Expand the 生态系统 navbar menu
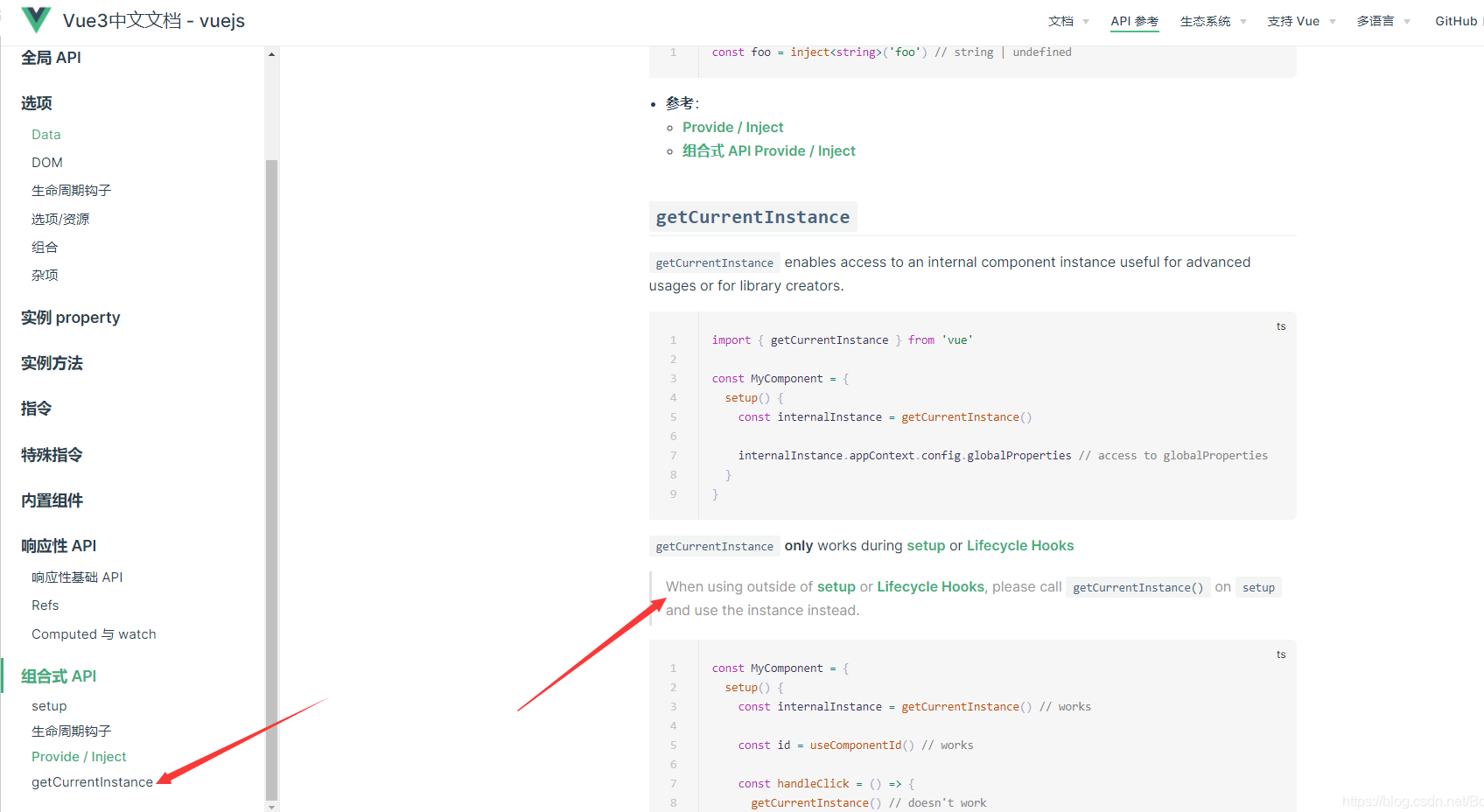 click(1212, 21)
